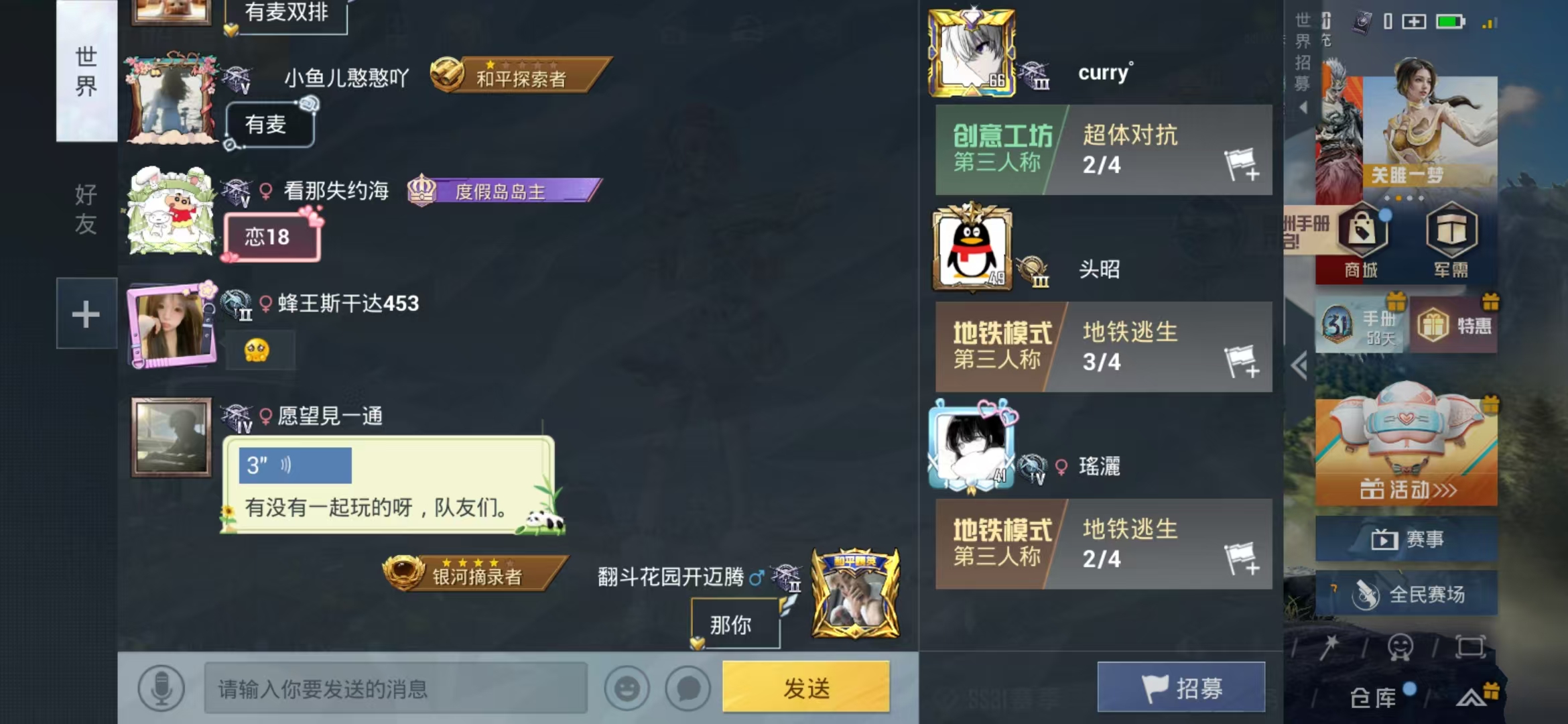Switch to the 好友 chat tab
The image size is (1568, 724).
(86, 209)
